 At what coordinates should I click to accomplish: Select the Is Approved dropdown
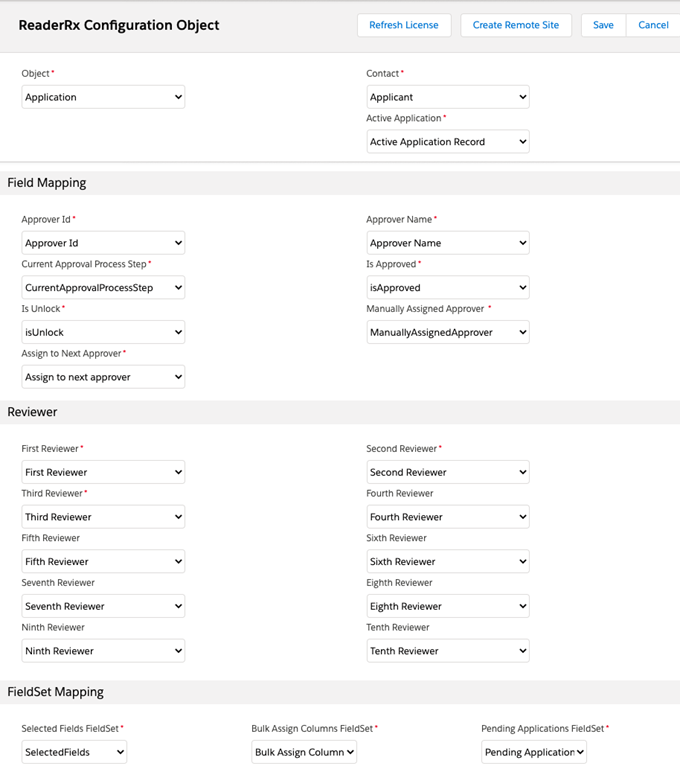coord(448,288)
